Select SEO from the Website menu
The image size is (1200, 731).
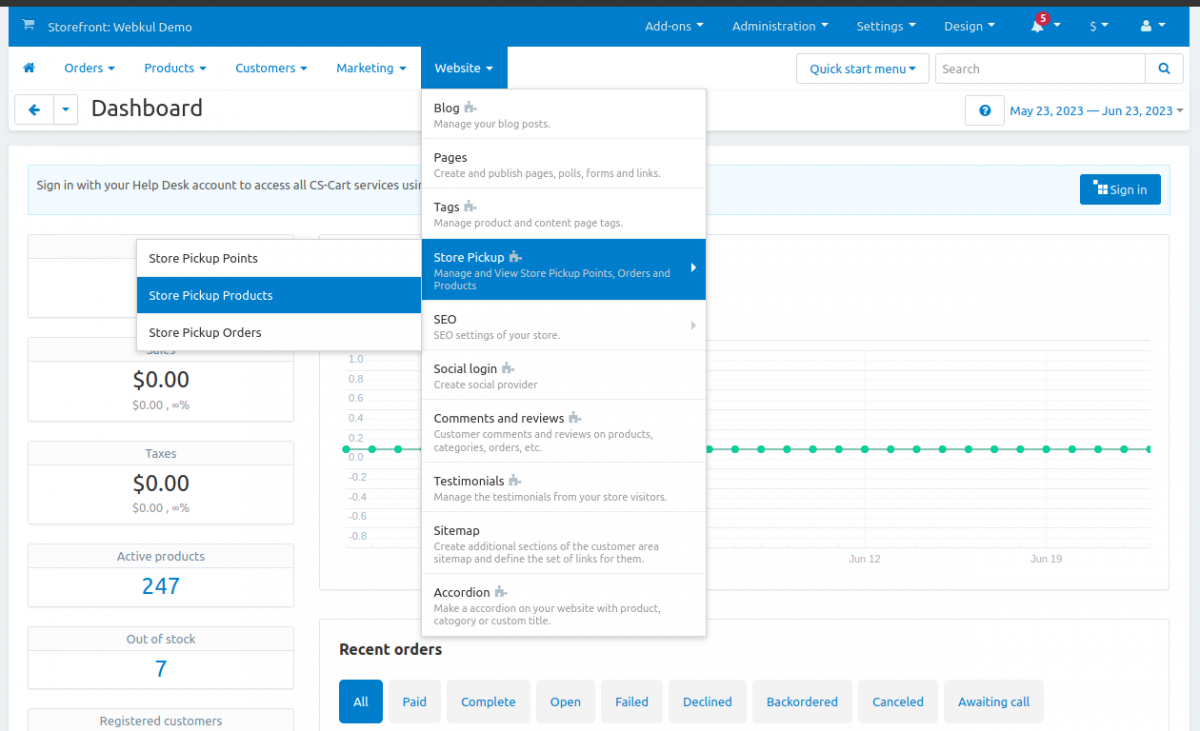pyautogui.click(x=564, y=326)
